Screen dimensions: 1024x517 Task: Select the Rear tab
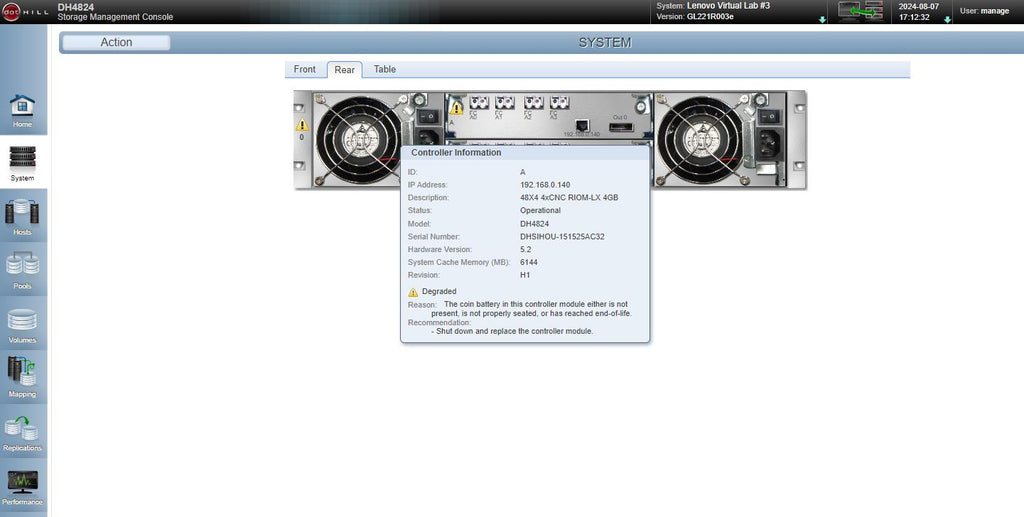click(345, 70)
